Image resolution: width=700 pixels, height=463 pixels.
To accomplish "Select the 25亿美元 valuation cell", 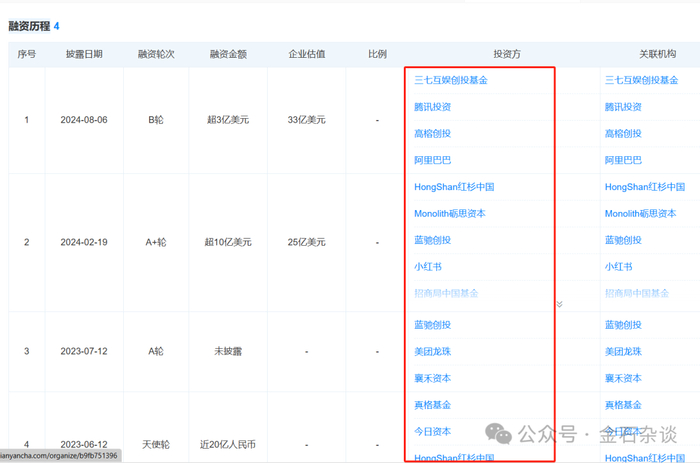I will tap(307, 242).
